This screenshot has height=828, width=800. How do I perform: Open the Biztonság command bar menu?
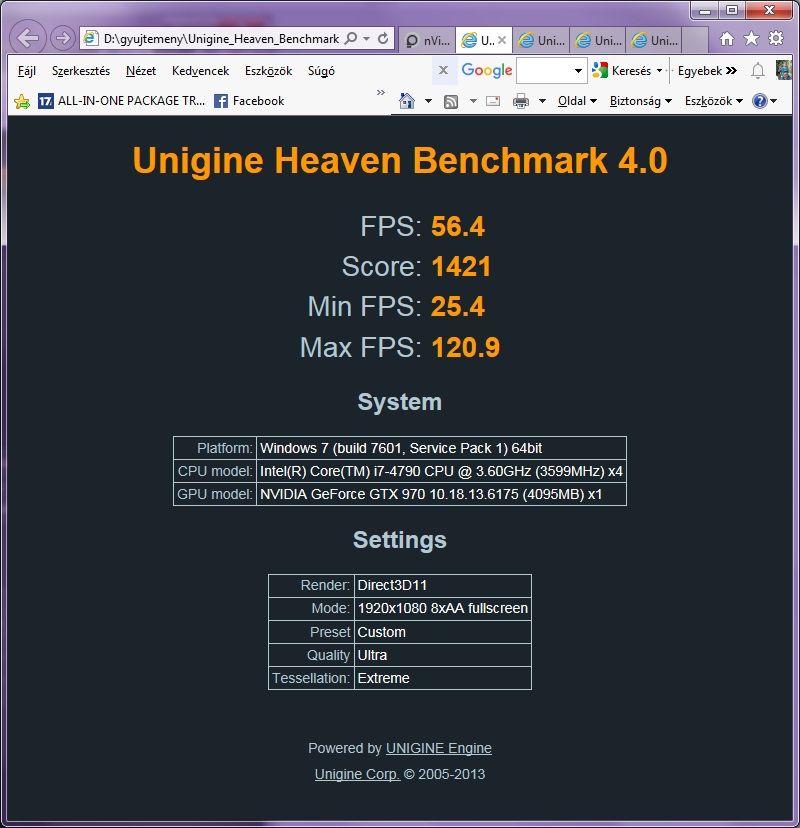point(641,101)
